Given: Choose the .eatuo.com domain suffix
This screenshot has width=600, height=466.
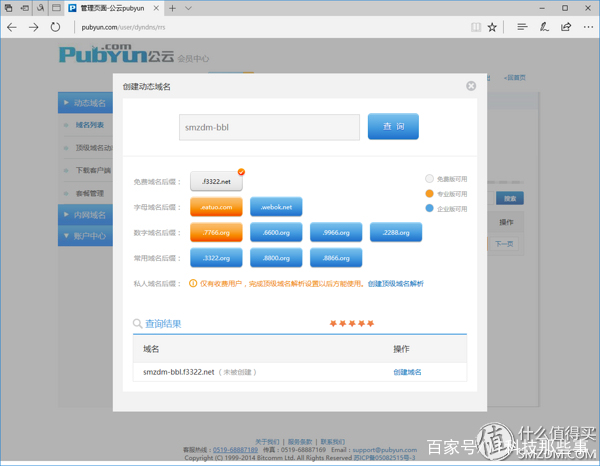Looking at the screenshot, I should 216,207.
